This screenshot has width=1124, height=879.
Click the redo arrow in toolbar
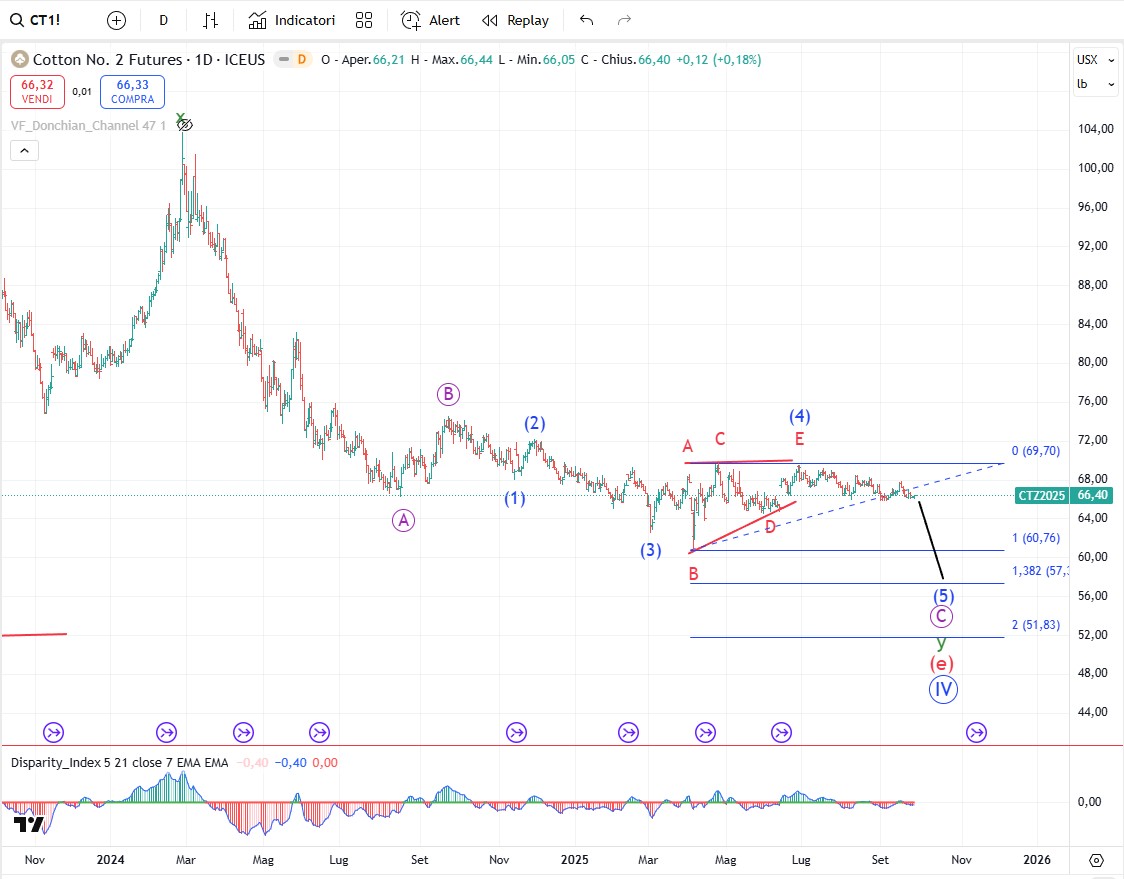(624, 20)
